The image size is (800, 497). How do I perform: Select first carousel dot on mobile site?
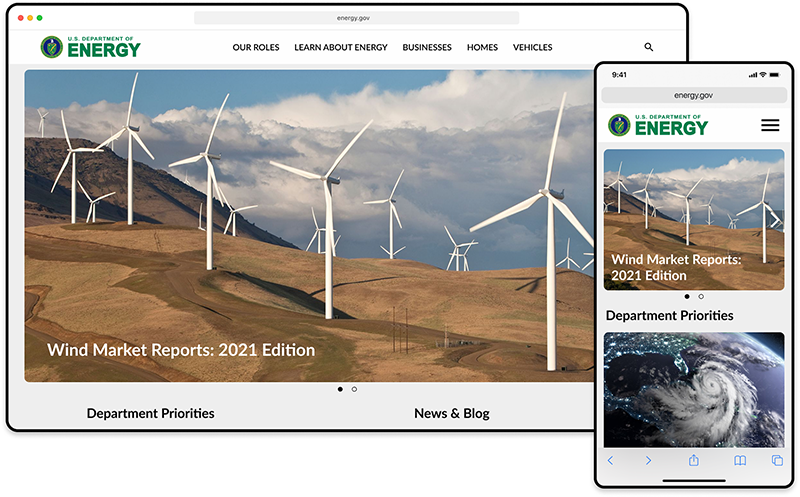tap(687, 296)
